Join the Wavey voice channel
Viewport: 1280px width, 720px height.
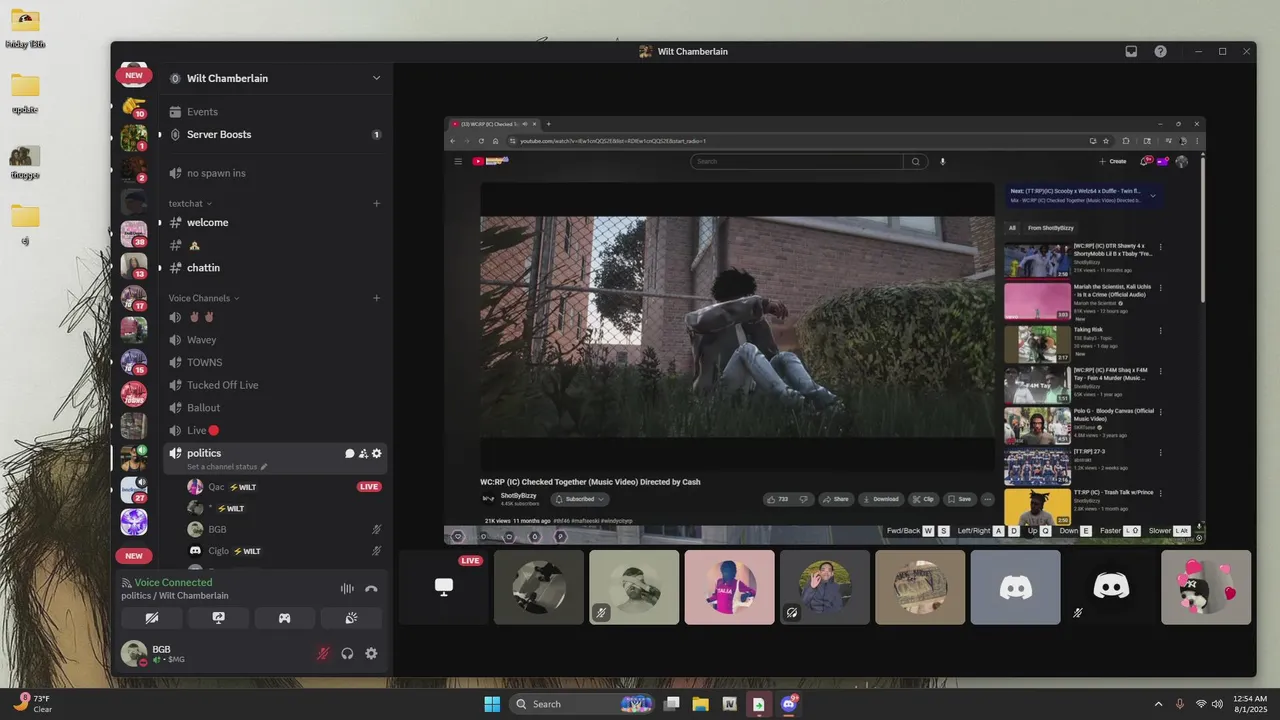[x=276, y=340]
